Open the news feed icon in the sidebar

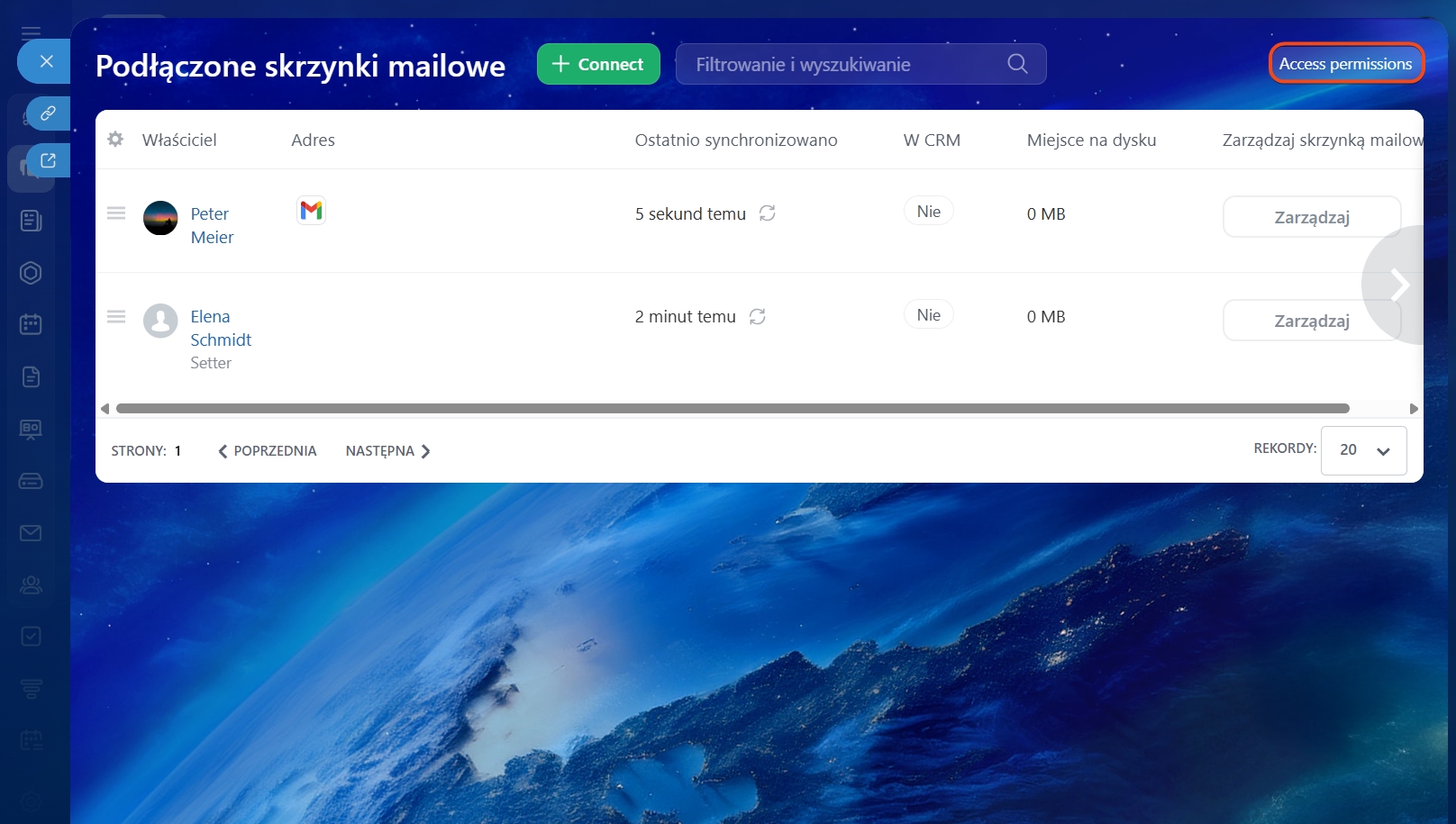click(31, 221)
